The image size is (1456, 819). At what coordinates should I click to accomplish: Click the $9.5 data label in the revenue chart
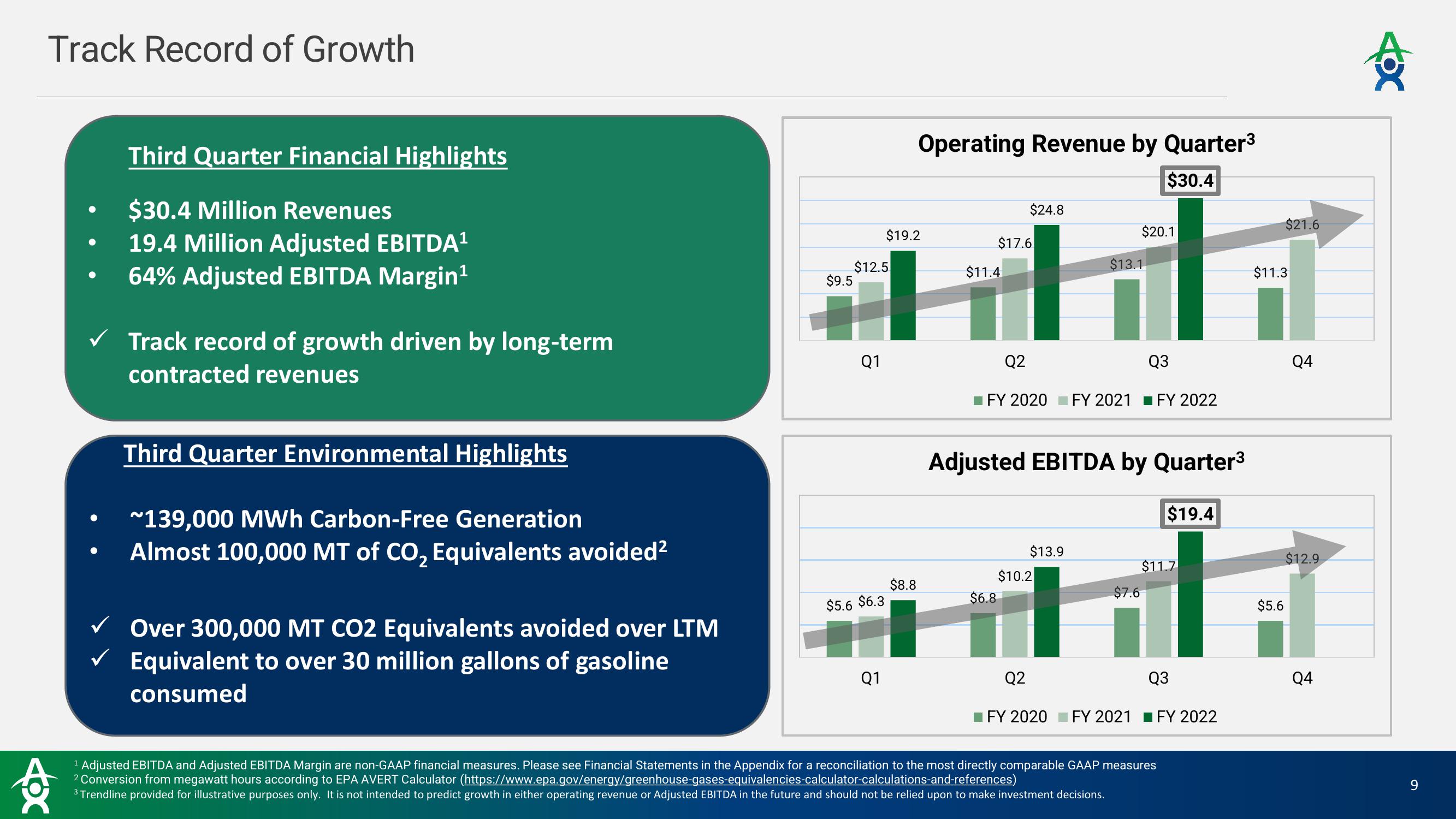pos(839,281)
